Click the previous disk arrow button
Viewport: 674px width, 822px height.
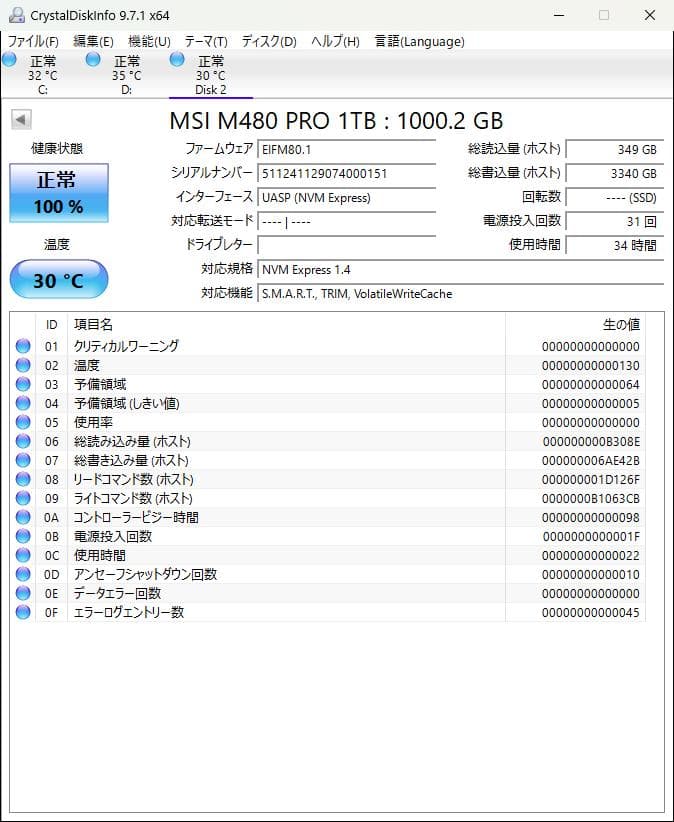coord(21,120)
